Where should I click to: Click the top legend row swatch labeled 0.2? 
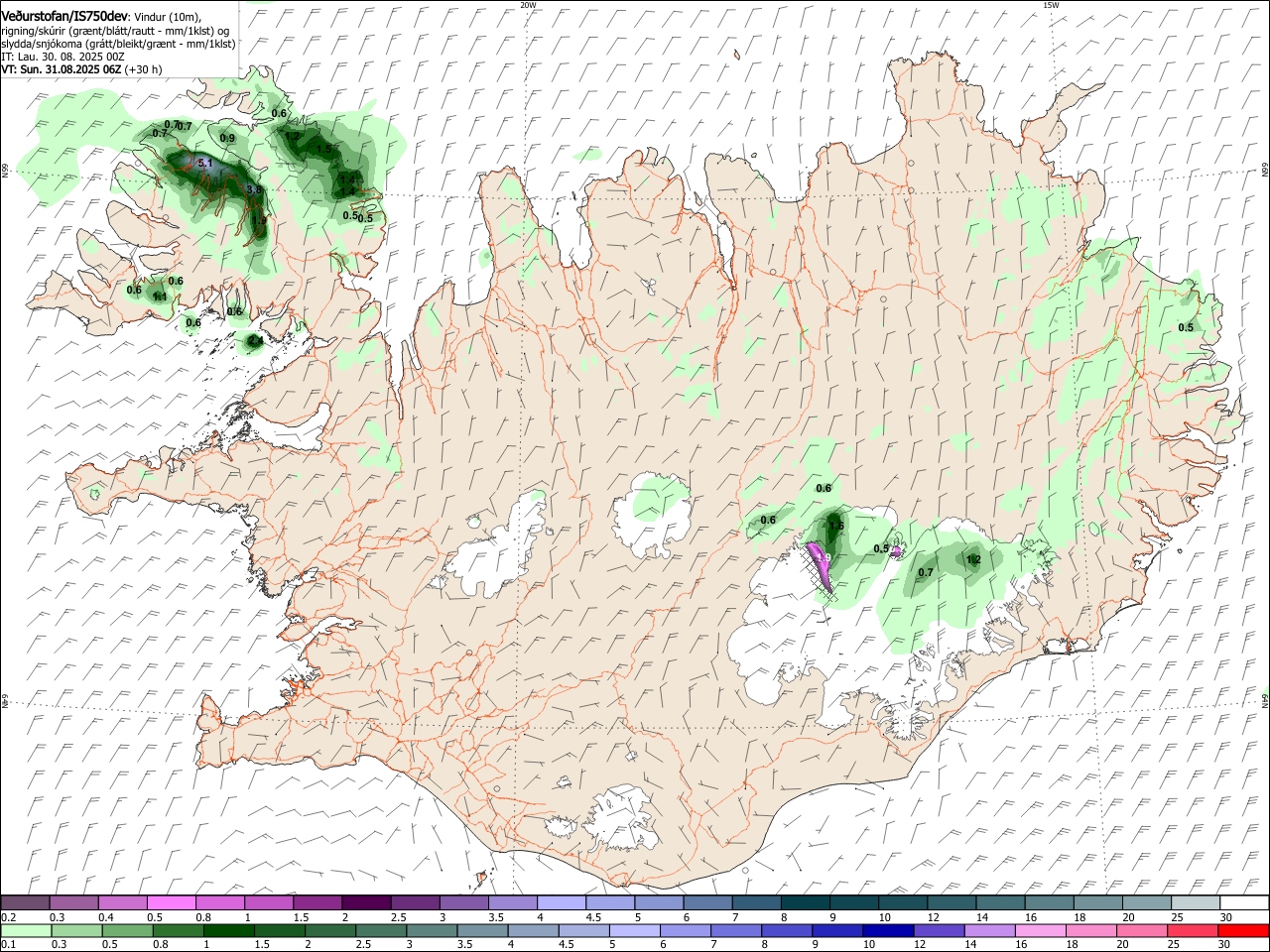pos(25,902)
